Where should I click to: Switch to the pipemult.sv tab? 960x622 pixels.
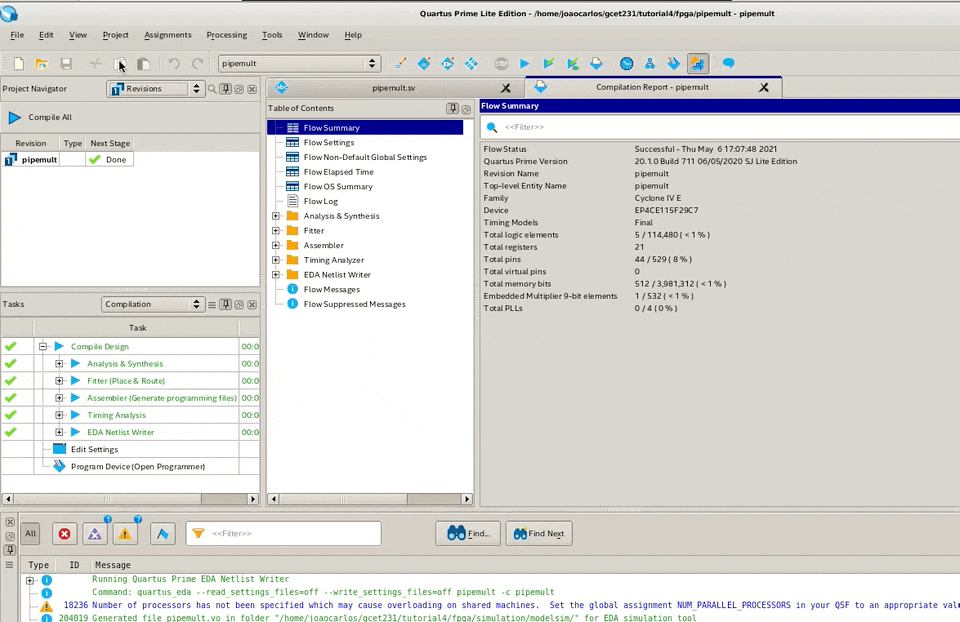[x=393, y=88]
